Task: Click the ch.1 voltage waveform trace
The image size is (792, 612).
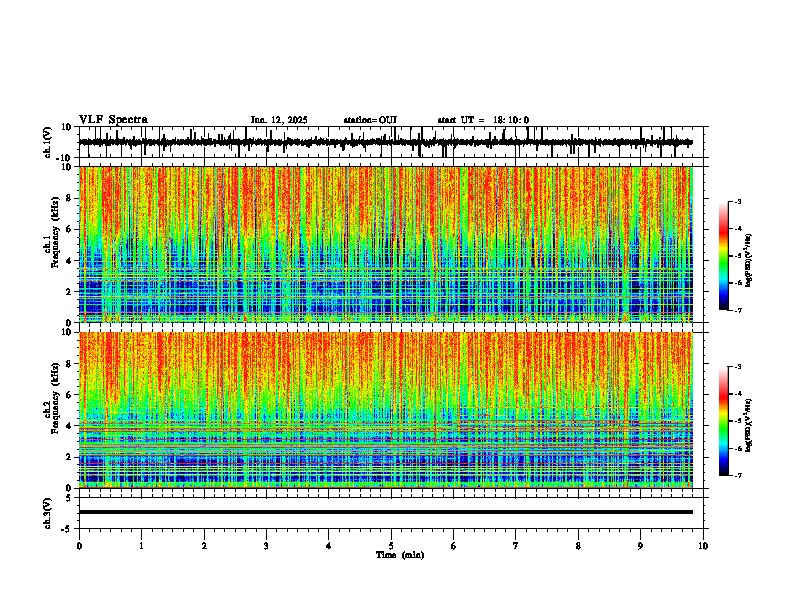Action: tap(385, 142)
